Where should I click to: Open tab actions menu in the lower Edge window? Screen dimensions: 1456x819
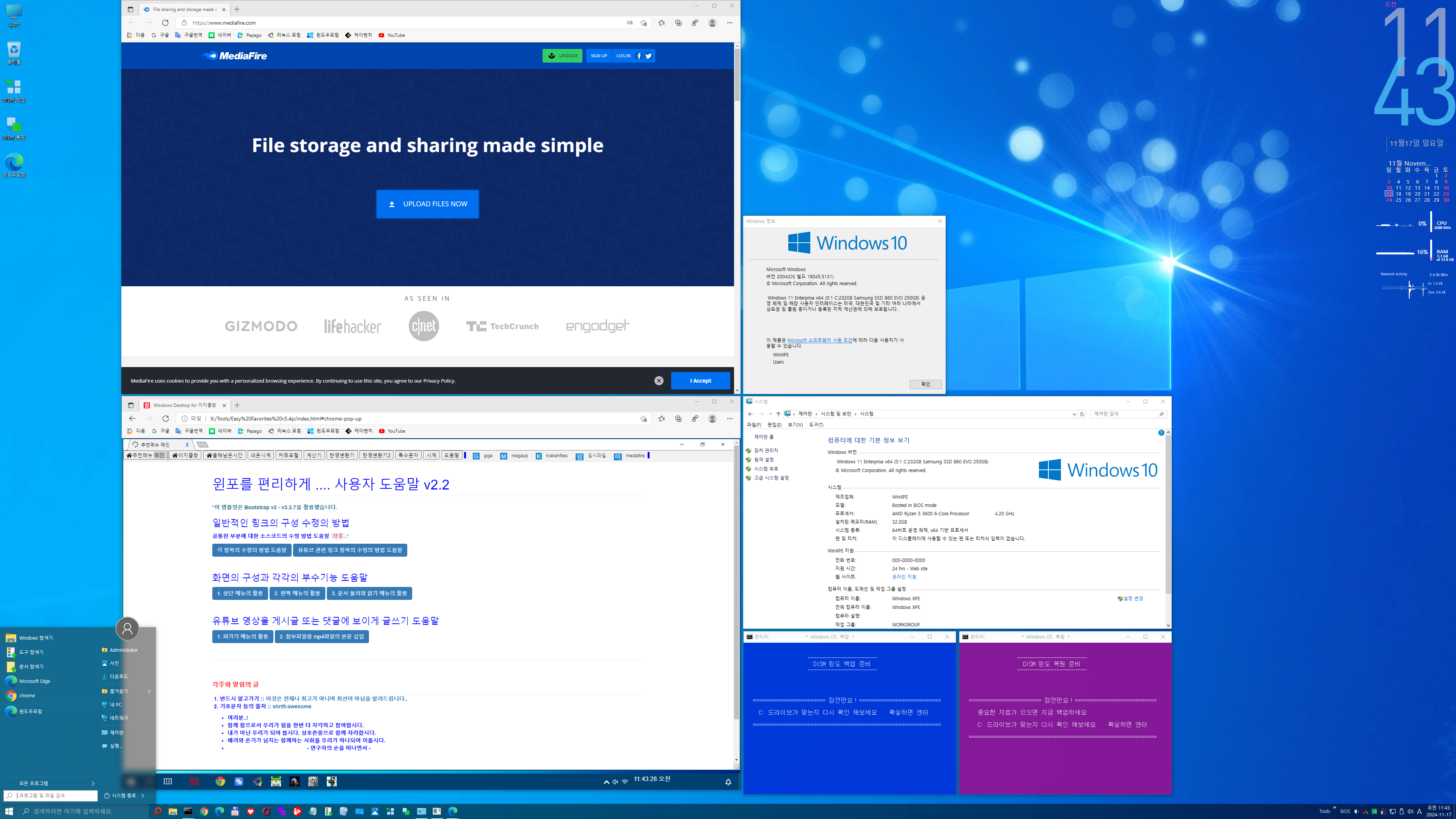[130, 405]
